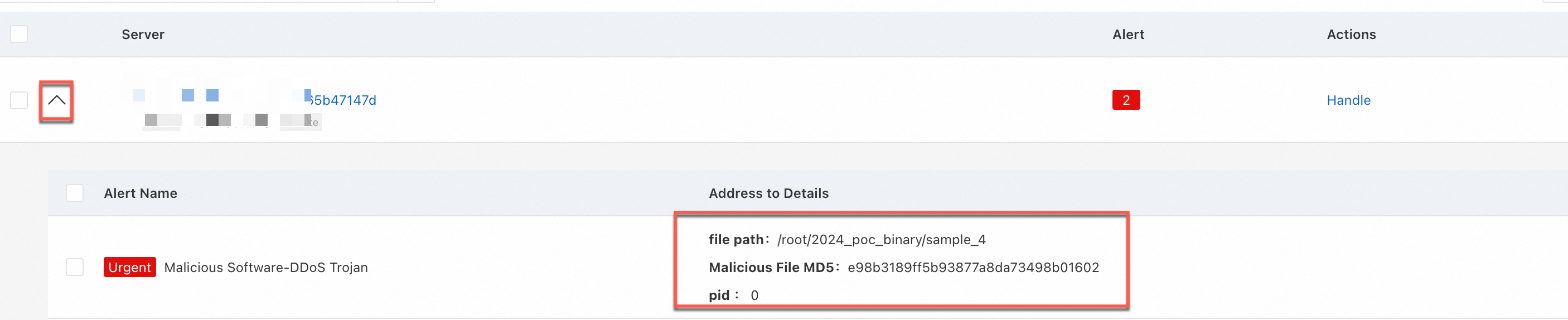The width and height of the screenshot is (1568, 320).
Task: Select the DDoS Trojan alert checkbox
Action: tap(75, 267)
